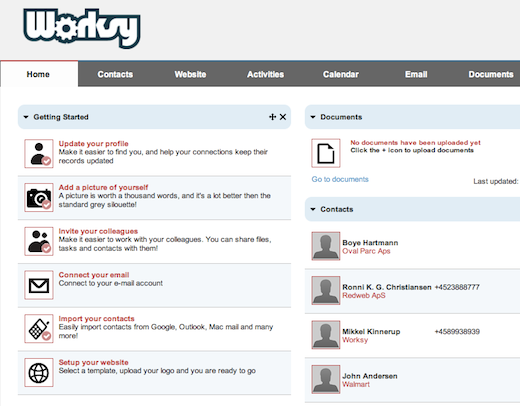The image size is (520, 406).
Task: Follow the Go to documents link
Action: pos(340,179)
